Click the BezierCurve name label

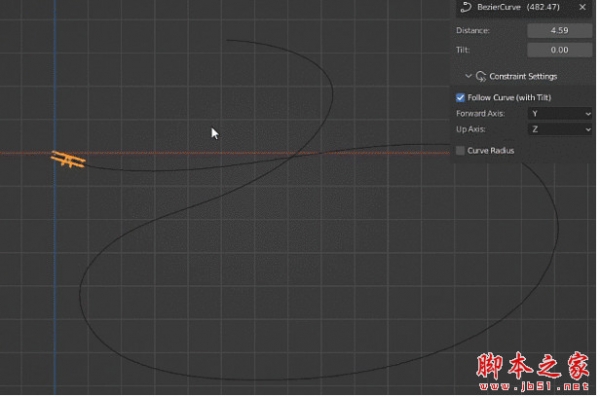pyautogui.click(x=499, y=7)
